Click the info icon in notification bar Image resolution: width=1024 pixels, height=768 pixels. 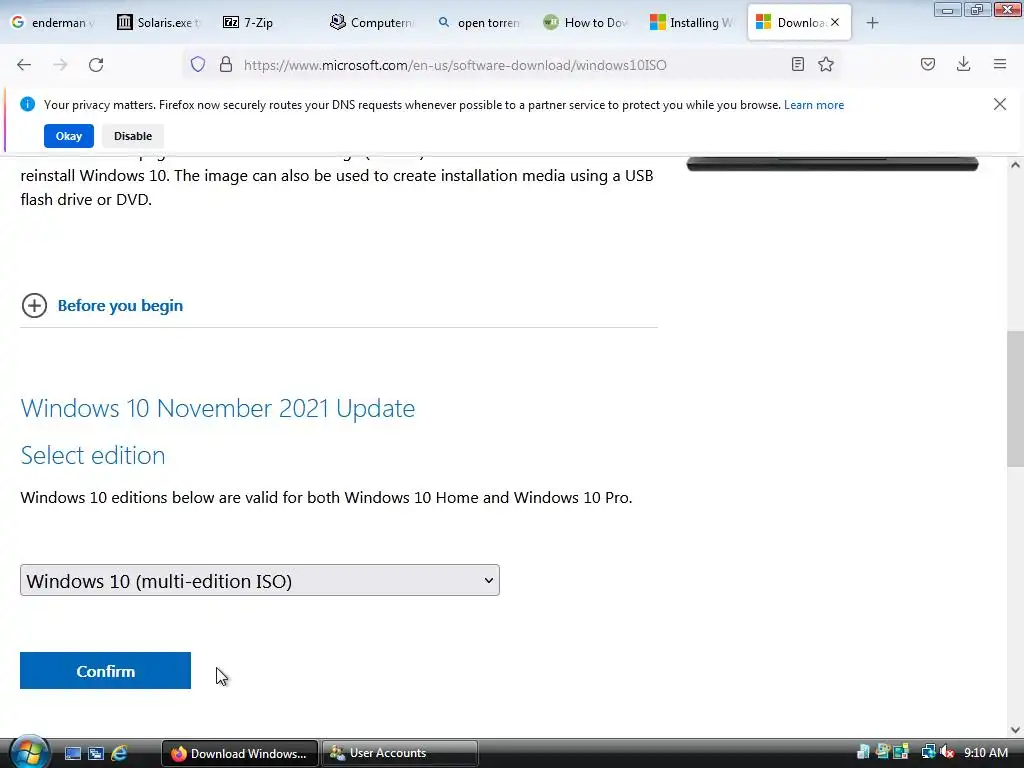click(x=27, y=104)
